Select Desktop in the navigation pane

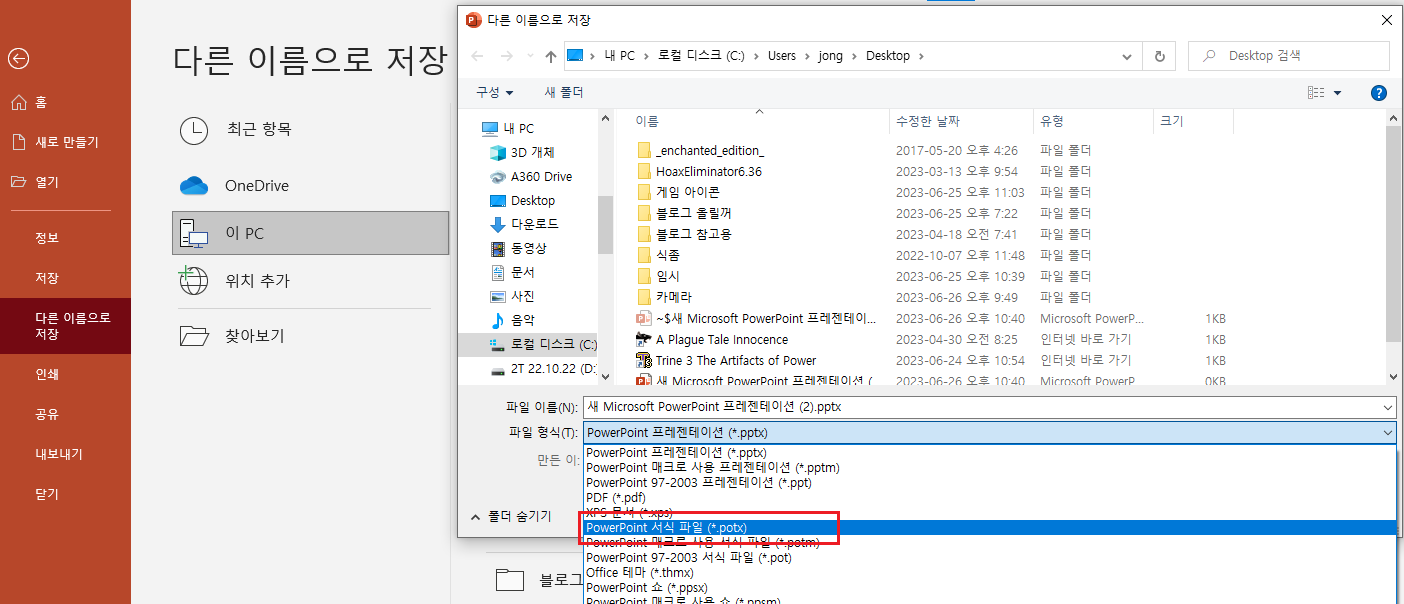click(x=532, y=201)
